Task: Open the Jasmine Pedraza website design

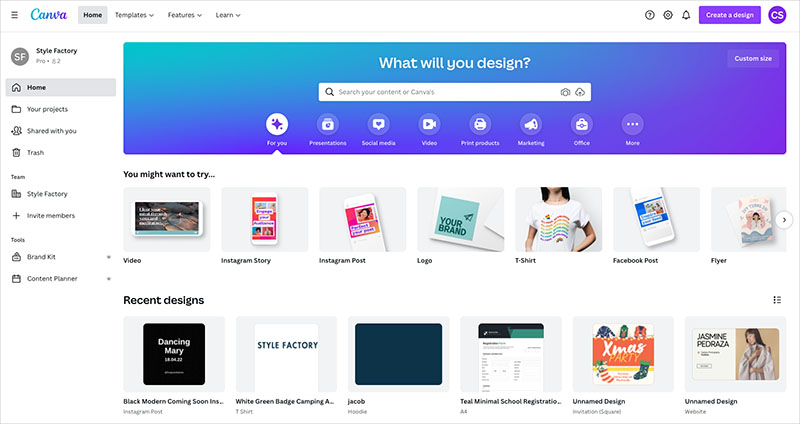Action: (x=735, y=354)
